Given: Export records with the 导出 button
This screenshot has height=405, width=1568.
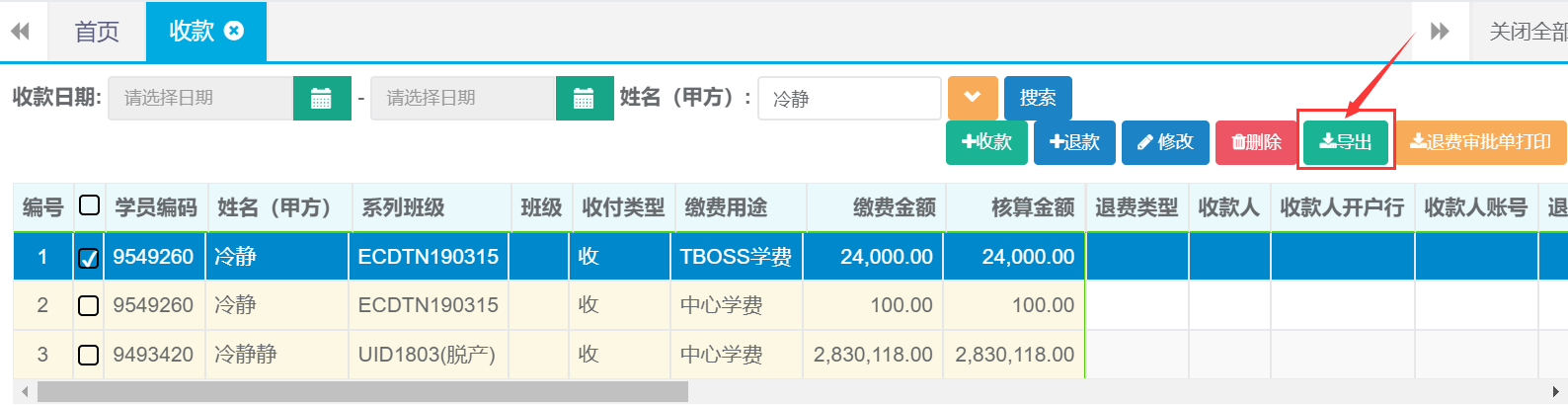Looking at the screenshot, I should click(1346, 142).
